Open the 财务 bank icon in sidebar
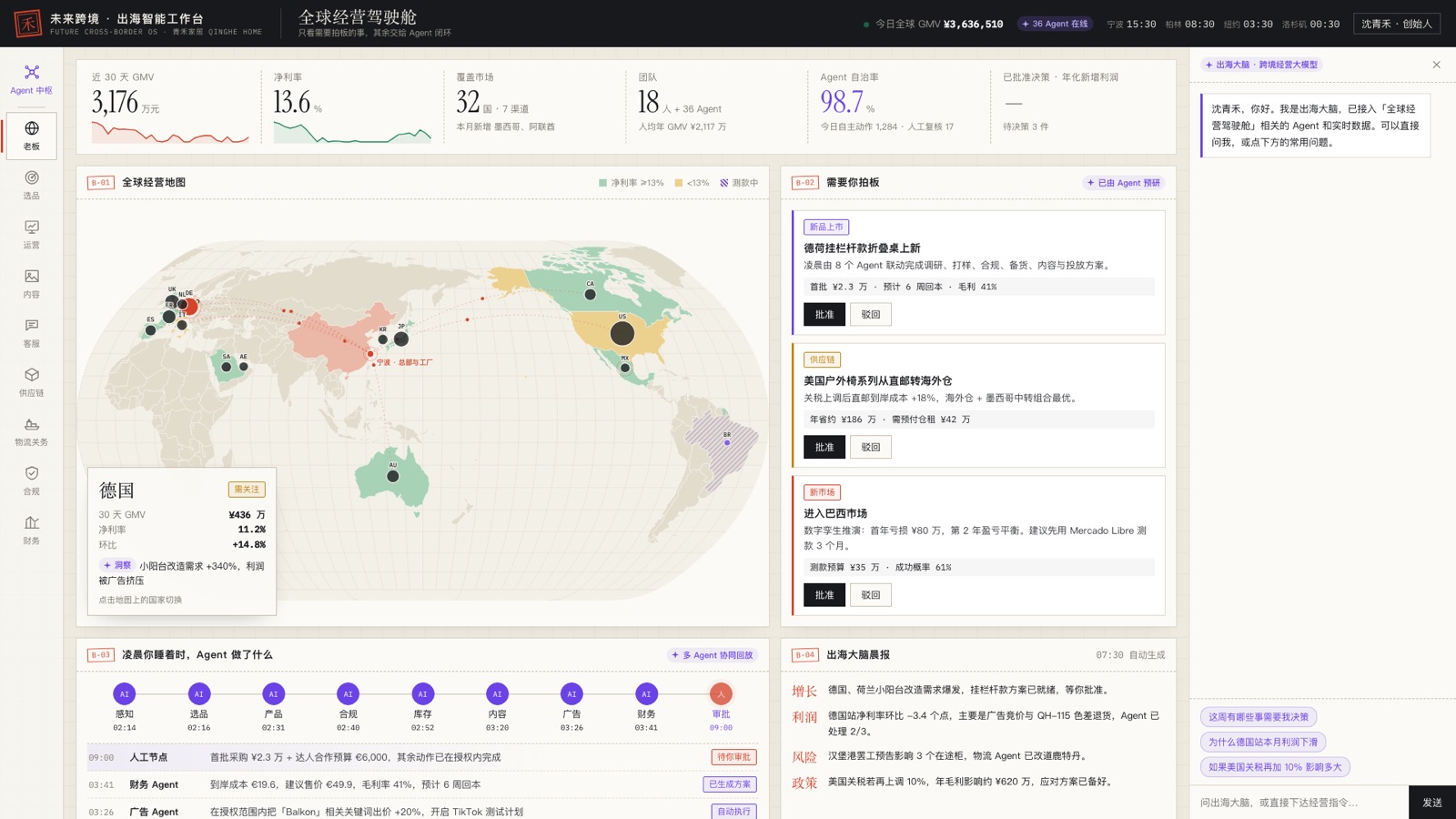This screenshot has height=819, width=1456. pyautogui.click(x=31, y=529)
